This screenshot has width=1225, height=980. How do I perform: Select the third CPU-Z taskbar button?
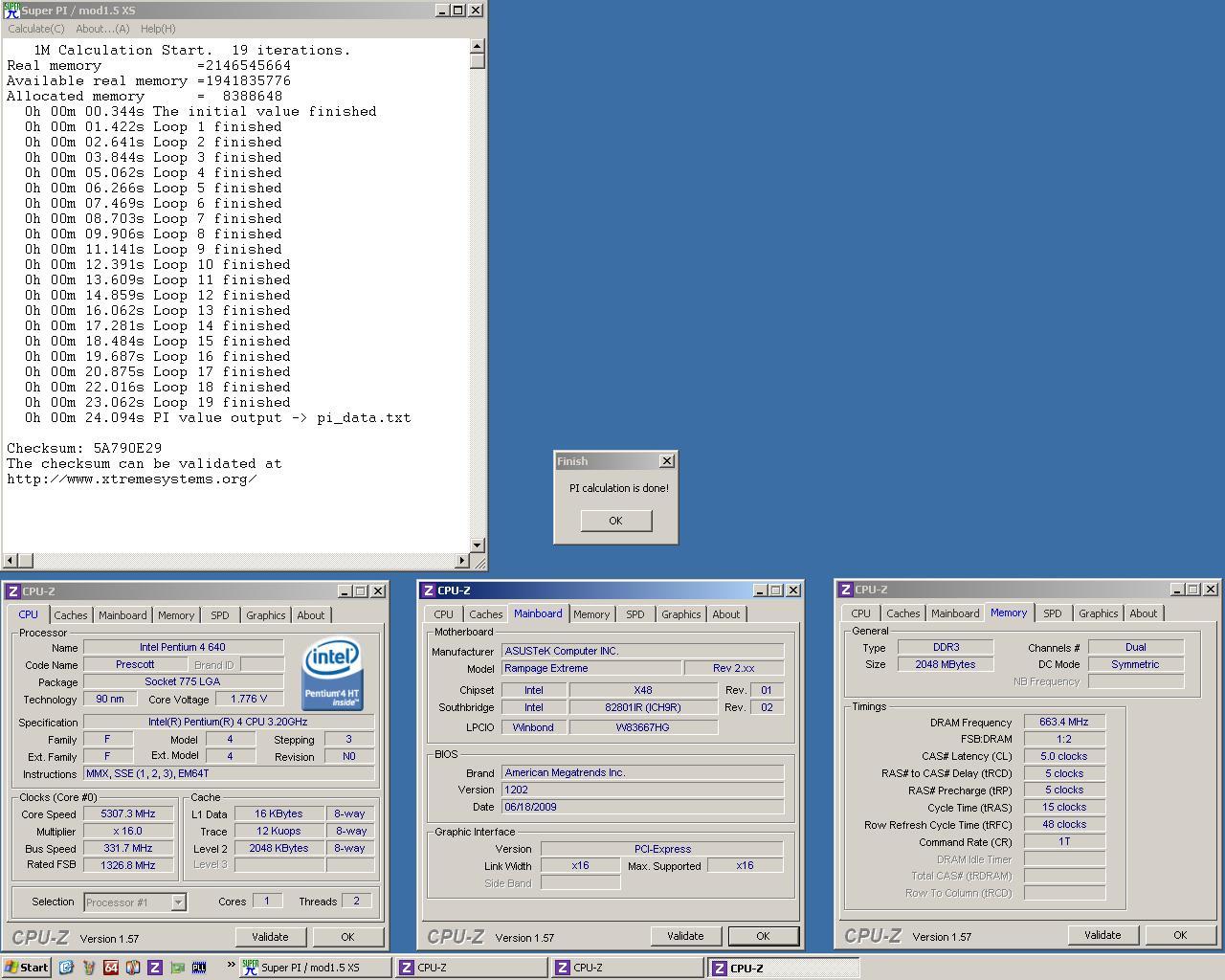point(784,968)
